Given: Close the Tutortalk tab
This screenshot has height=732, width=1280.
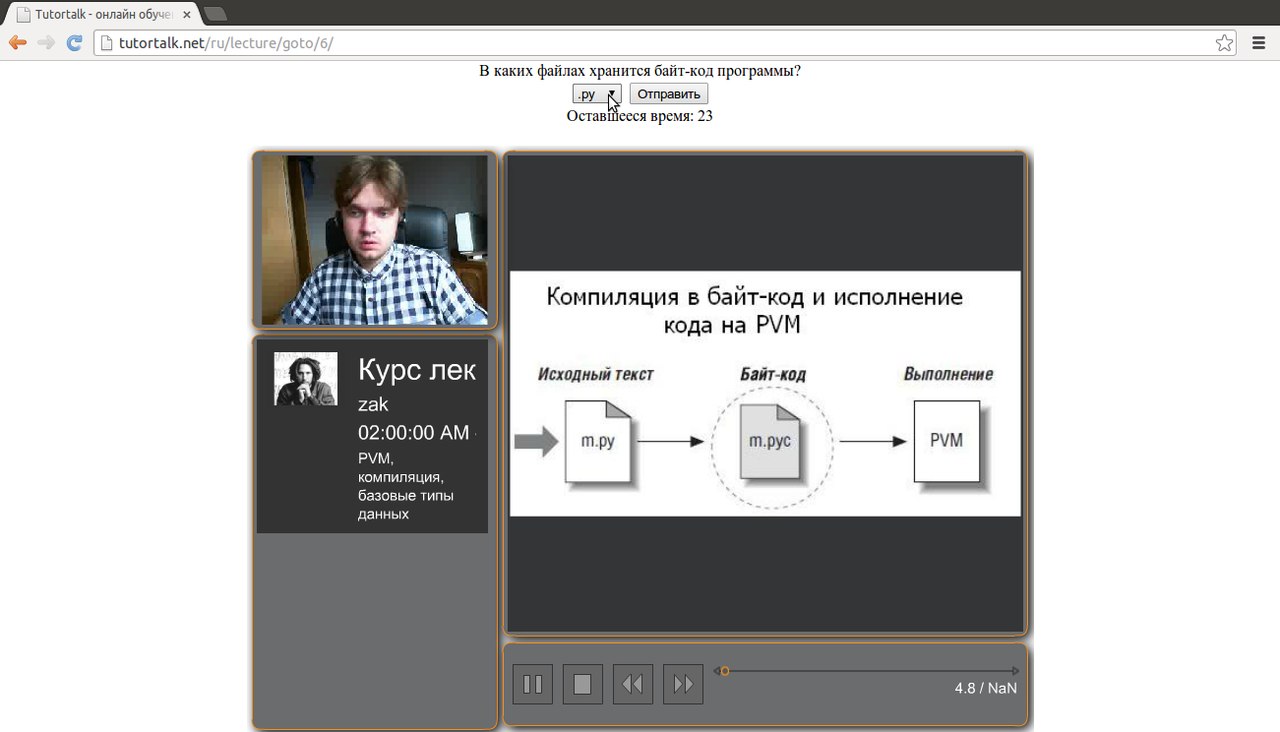Looking at the screenshot, I should 186,15.
